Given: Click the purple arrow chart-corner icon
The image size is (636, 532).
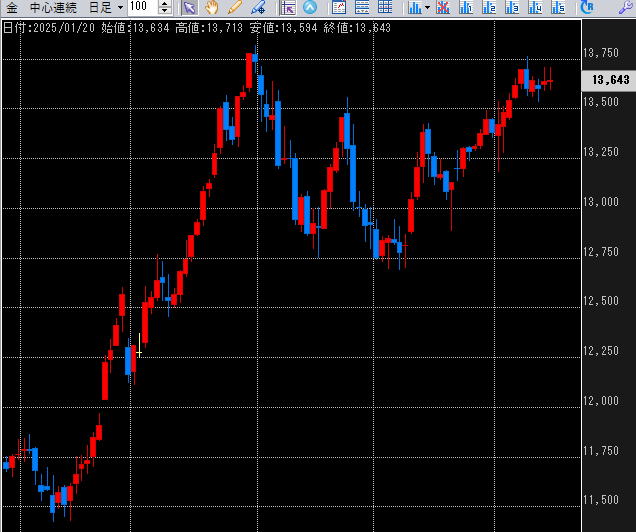Looking at the screenshot, I should [x=288, y=7].
